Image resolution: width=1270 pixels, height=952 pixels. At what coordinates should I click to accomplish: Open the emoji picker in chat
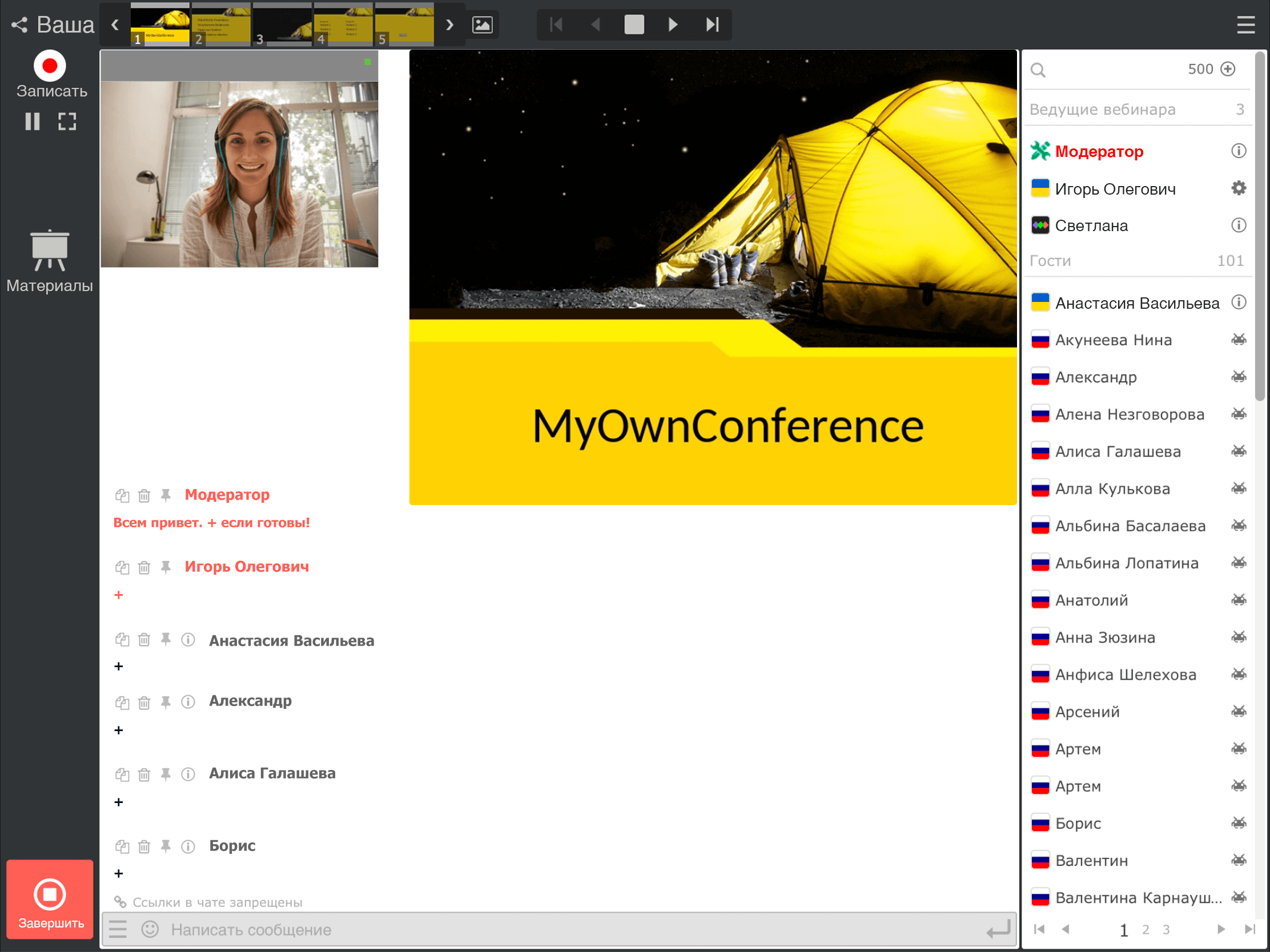point(150,929)
